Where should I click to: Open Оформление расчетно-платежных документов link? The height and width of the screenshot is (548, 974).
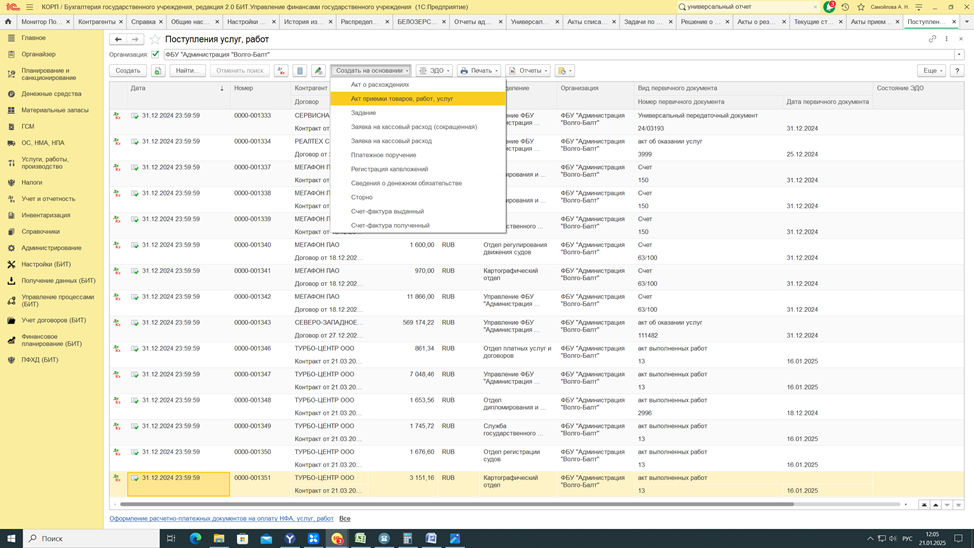coord(221,518)
